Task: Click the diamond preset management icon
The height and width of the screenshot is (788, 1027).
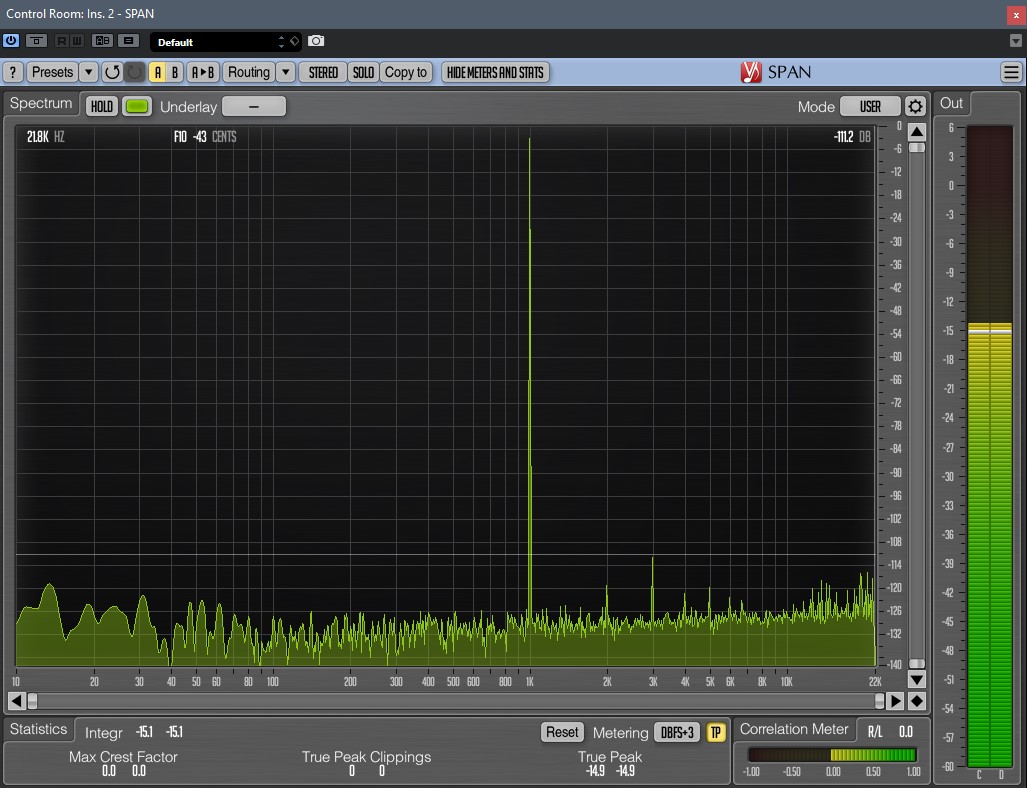Action: coord(295,41)
